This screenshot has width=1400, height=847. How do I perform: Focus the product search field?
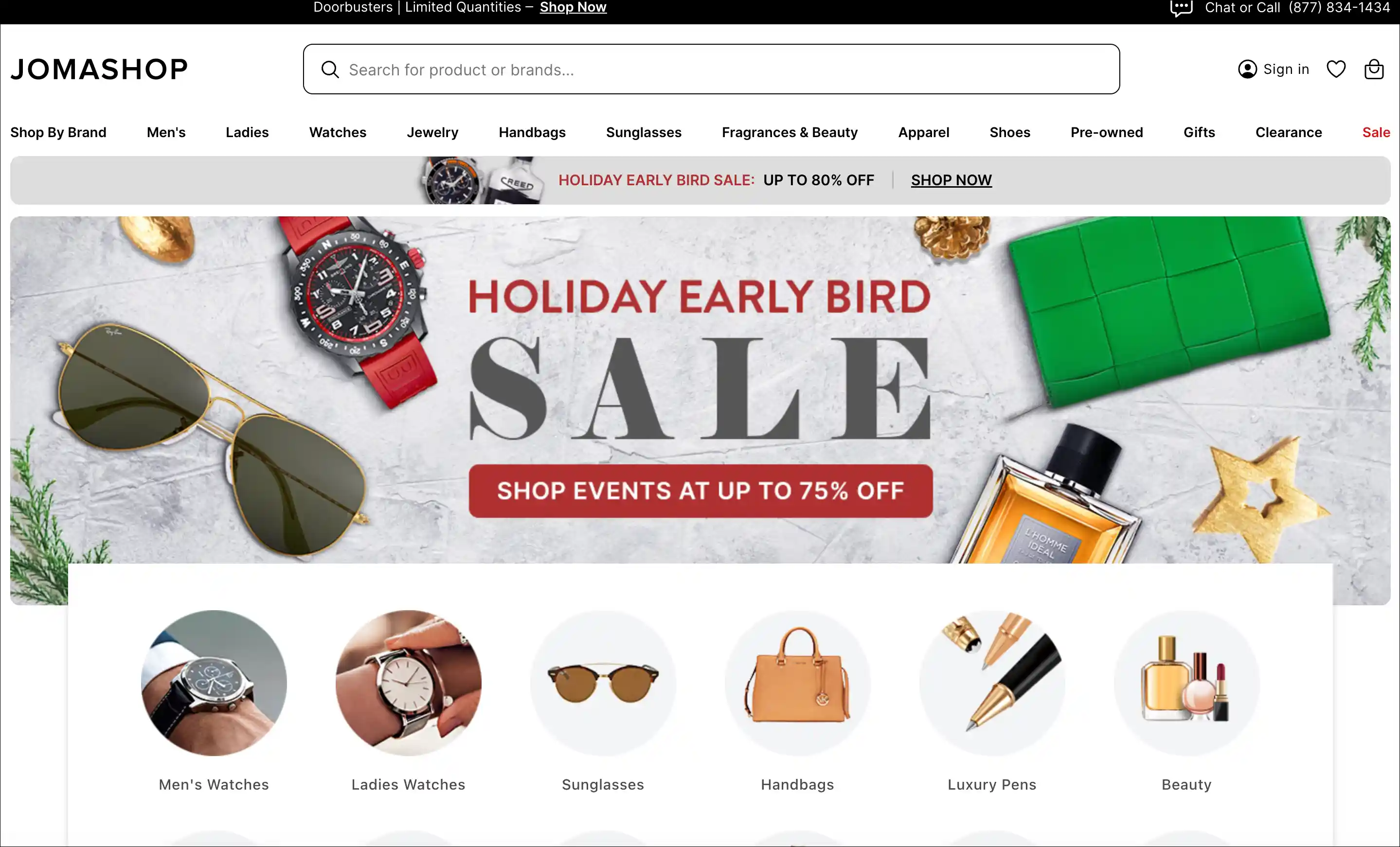[711, 70]
